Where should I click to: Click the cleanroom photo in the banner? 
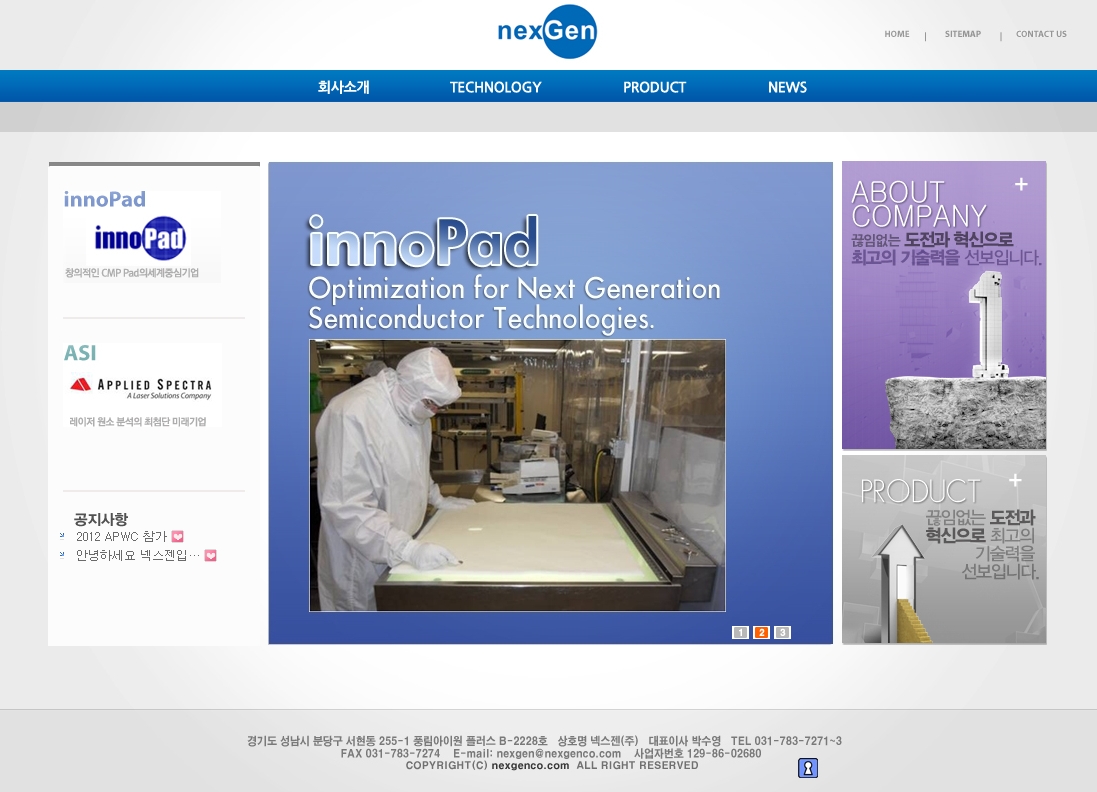point(517,475)
